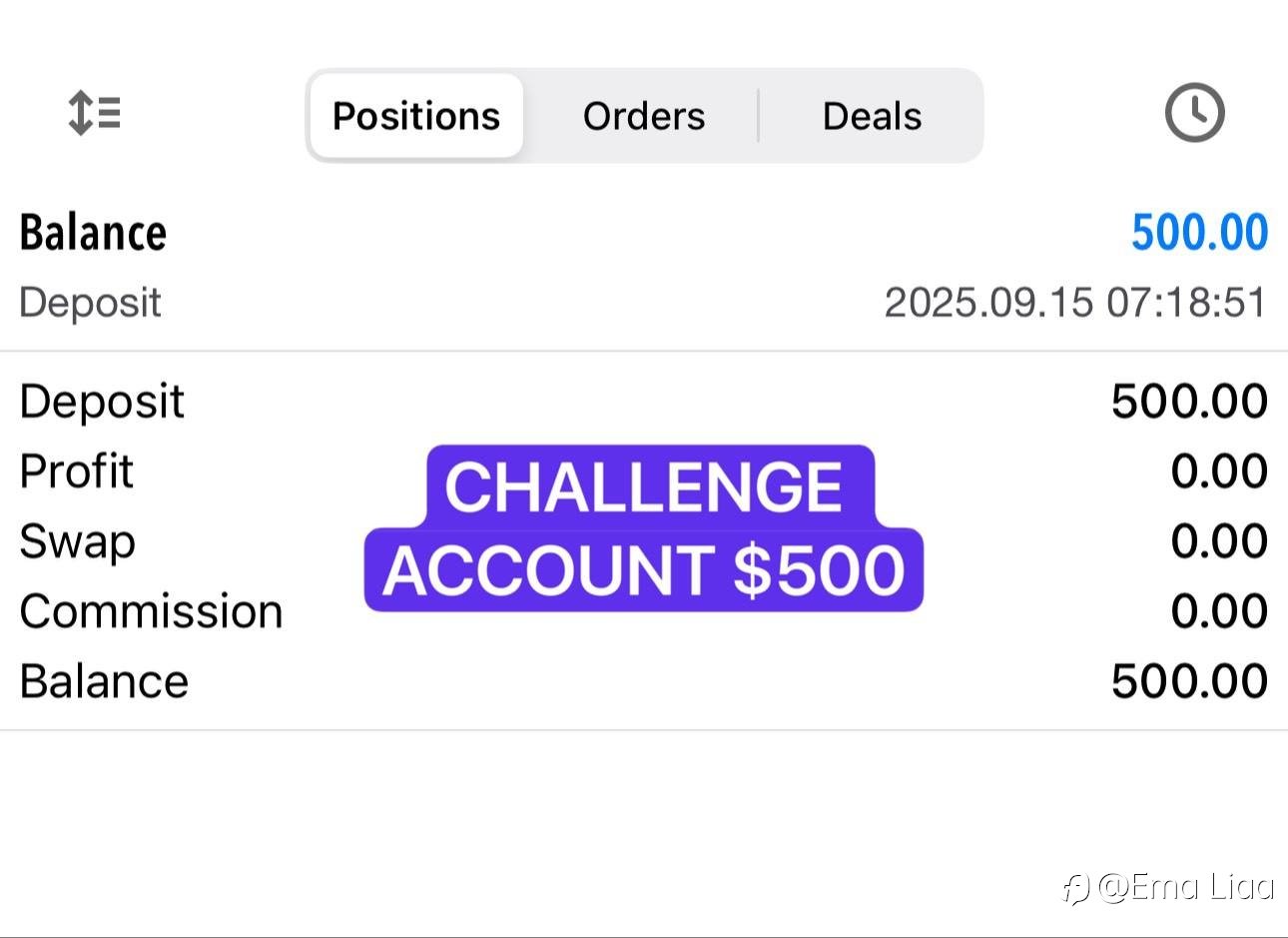Tap the Profit 0.00 value
This screenshot has width=1288, height=938.
point(1219,471)
